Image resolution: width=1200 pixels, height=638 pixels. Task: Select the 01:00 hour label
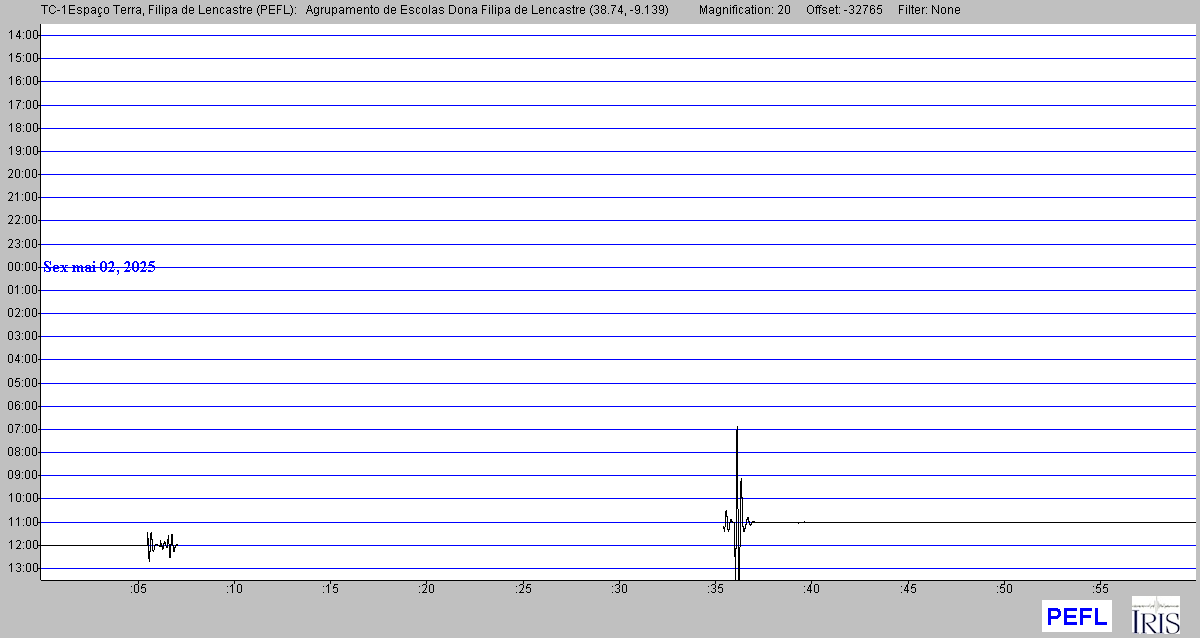(x=22, y=290)
